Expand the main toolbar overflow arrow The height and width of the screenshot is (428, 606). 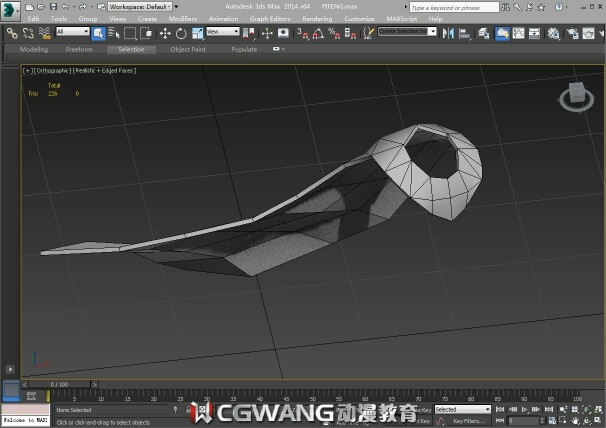click(x=601, y=34)
